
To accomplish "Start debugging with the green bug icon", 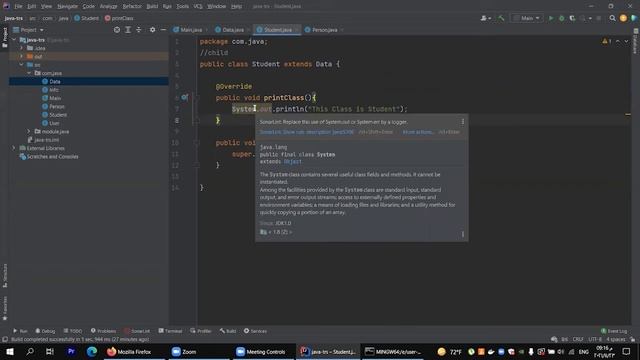I will coord(562,18).
